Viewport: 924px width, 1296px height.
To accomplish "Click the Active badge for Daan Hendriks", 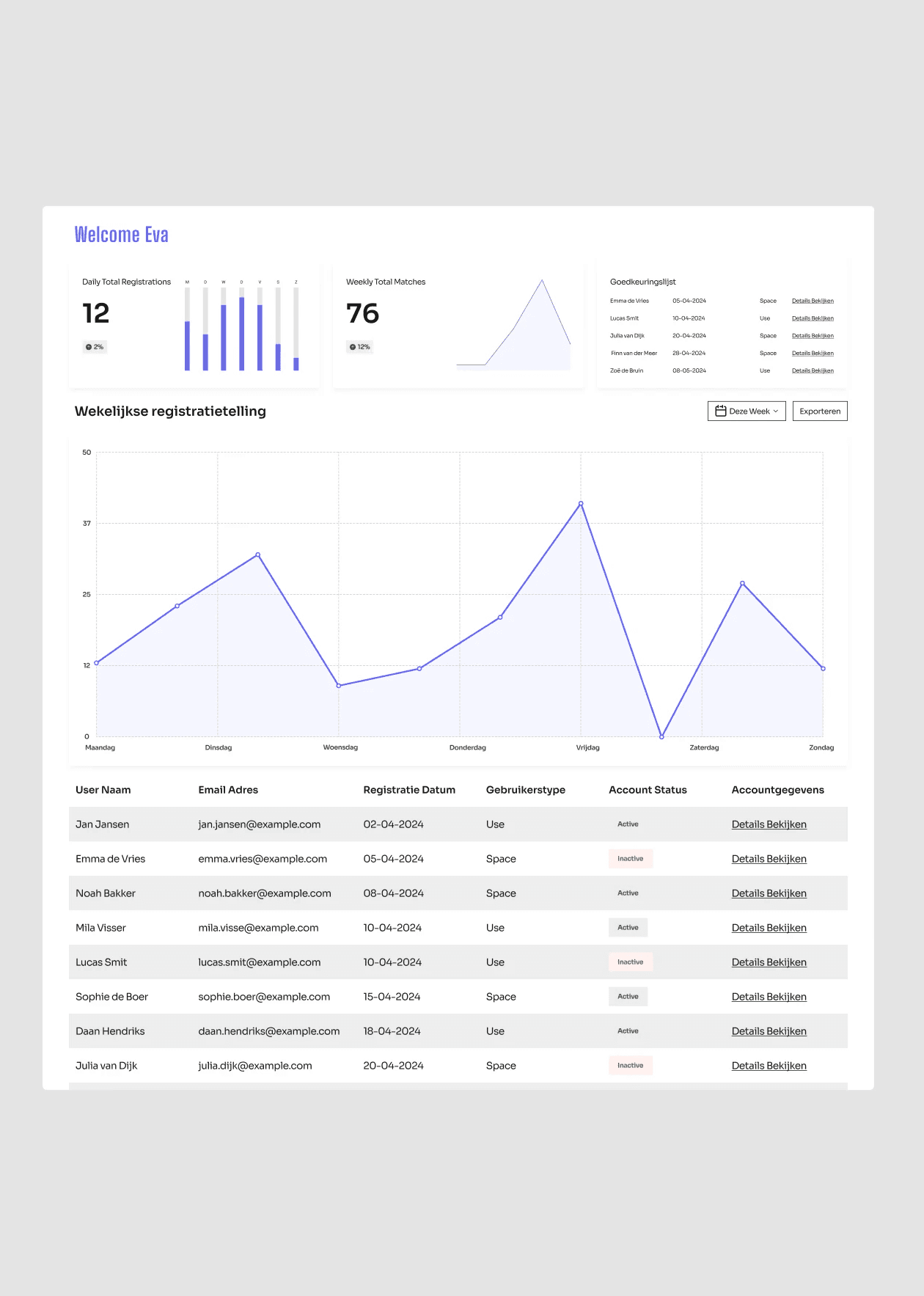I will (x=628, y=1031).
